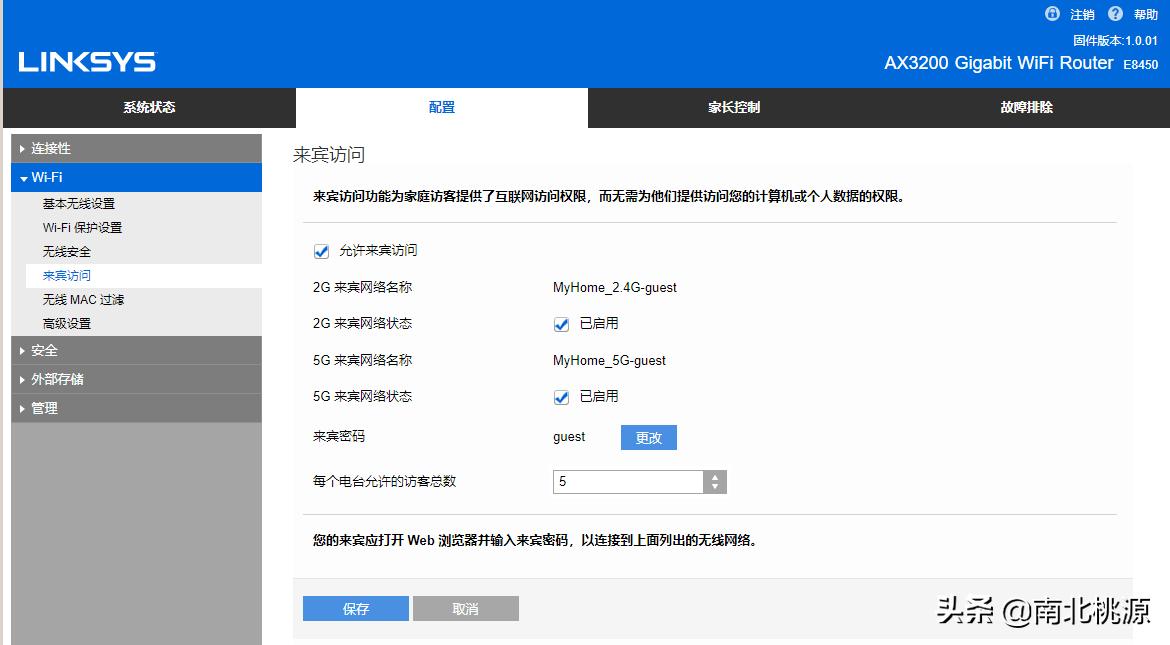Open help via the question mark icon

[1114, 14]
